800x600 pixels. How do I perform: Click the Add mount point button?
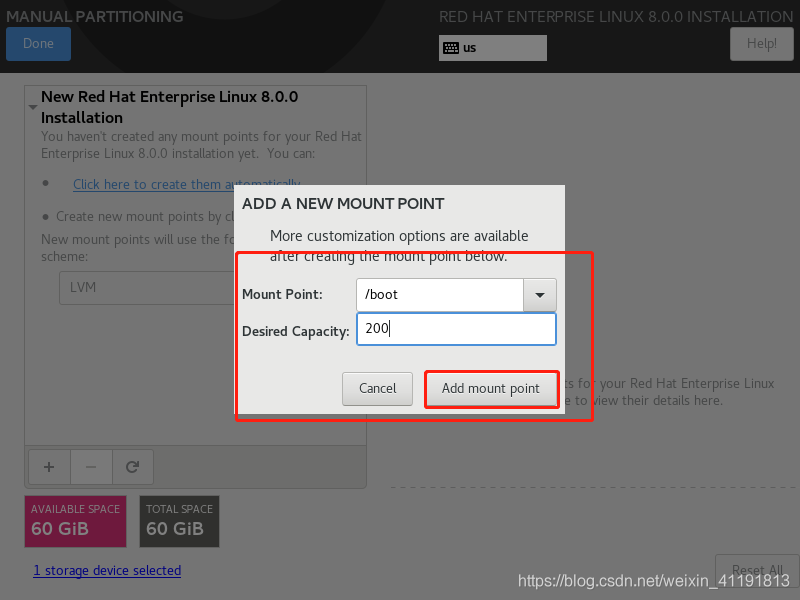pos(491,389)
